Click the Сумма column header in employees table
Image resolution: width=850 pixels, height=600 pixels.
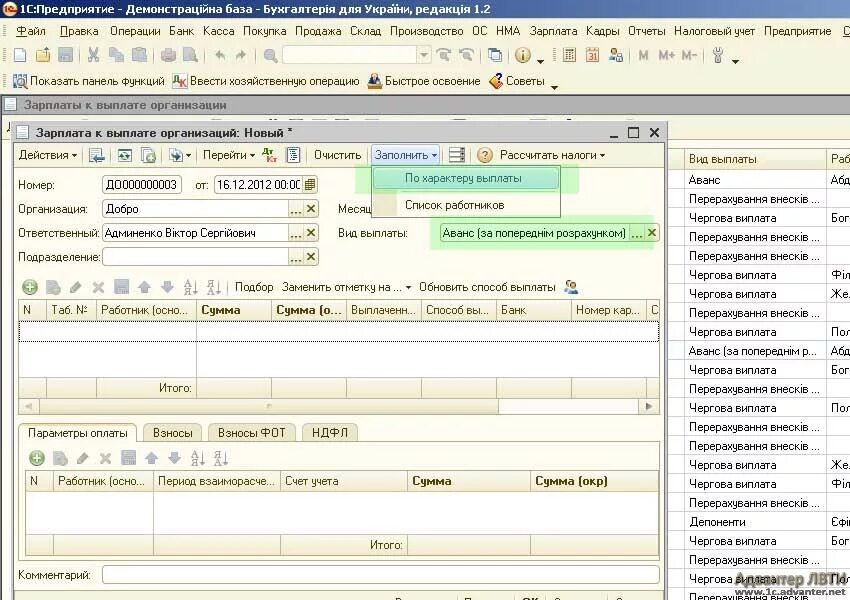tap(234, 310)
